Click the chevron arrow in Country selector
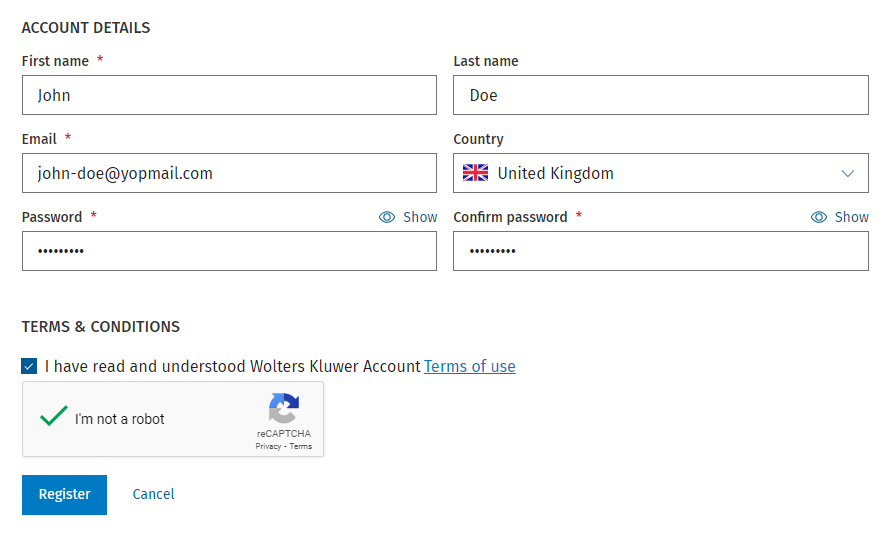This screenshot has width=889, height=535. pos(848,173)
